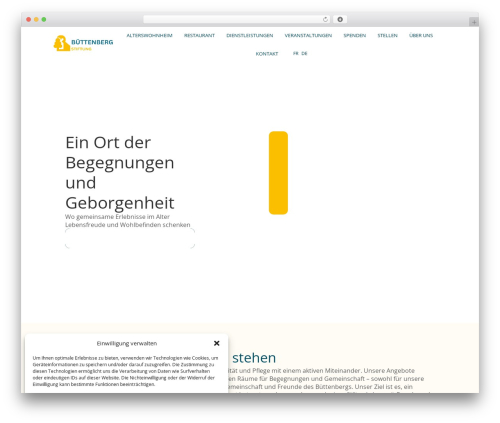Open the Alterswohnheim menu item
The image size is (500, 423).
coord(149,35)
